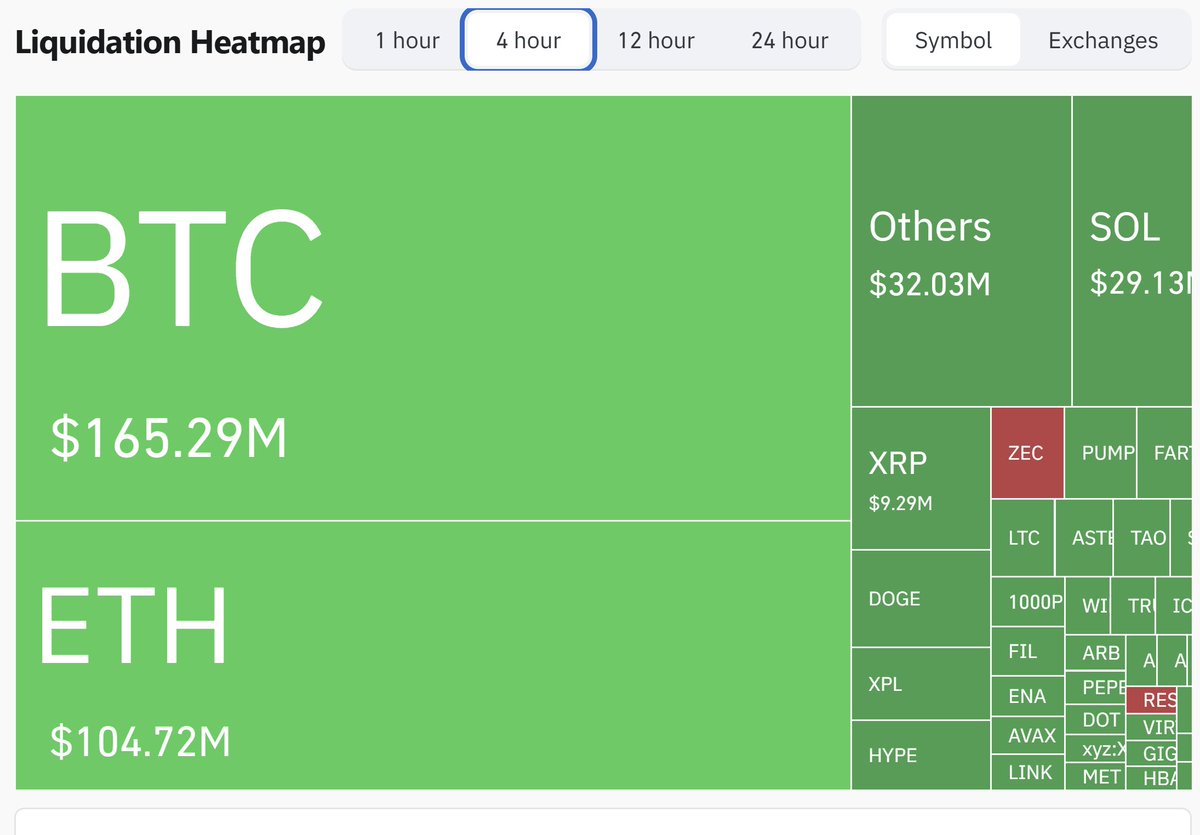
Task: Open the PUMP liquidation tile
Action: coord(1101,452)
